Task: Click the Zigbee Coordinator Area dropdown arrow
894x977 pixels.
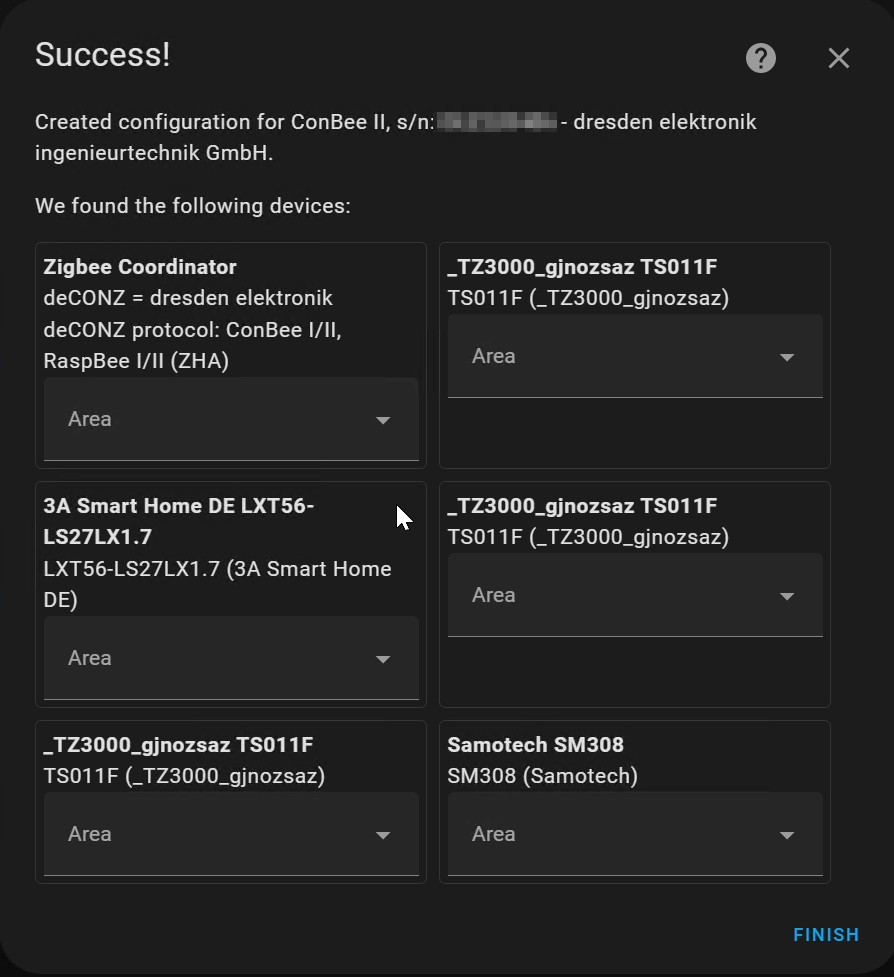Action: (383, 420)
